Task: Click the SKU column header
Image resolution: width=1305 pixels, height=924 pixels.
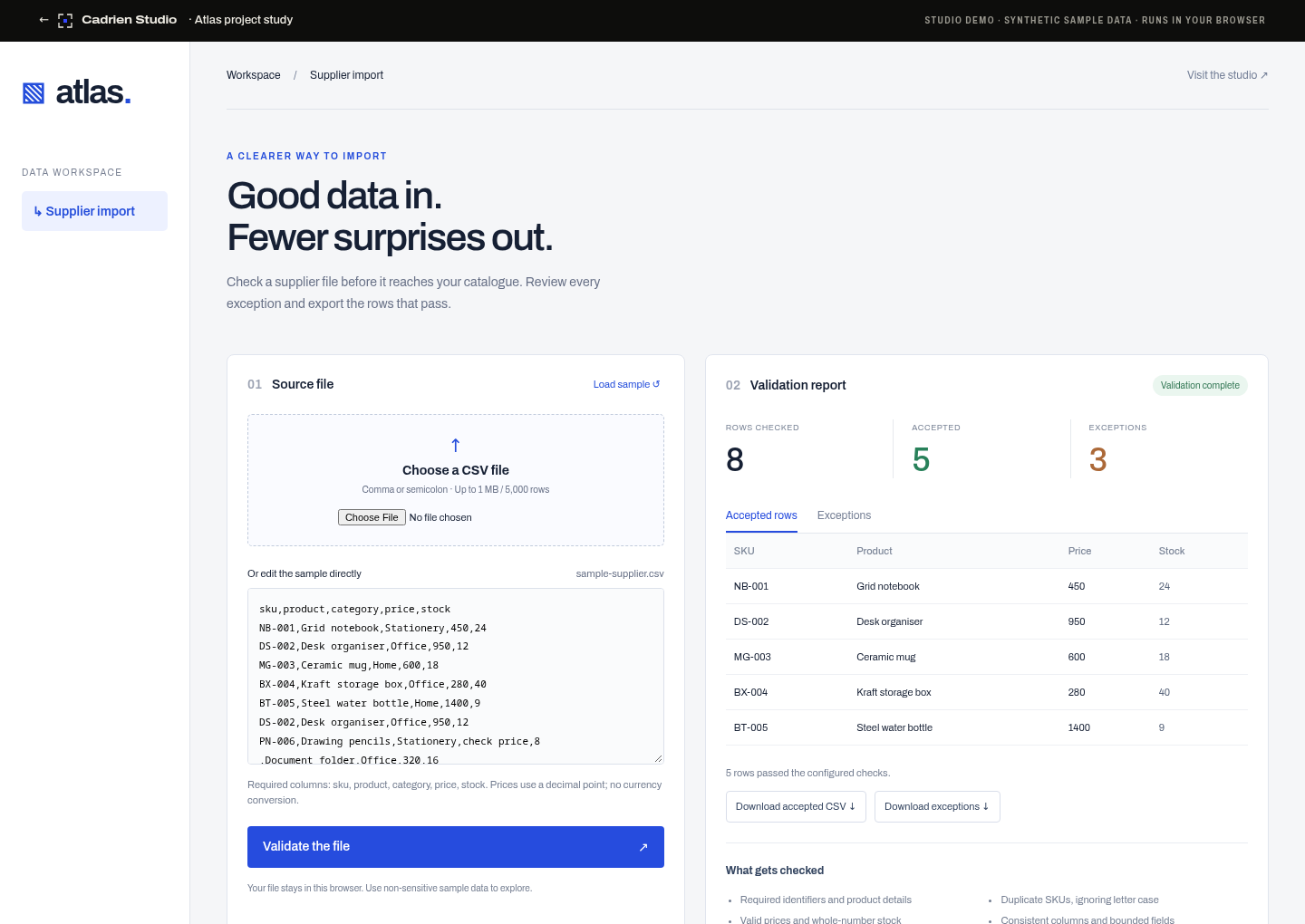Action: click(x=744, y=551)
